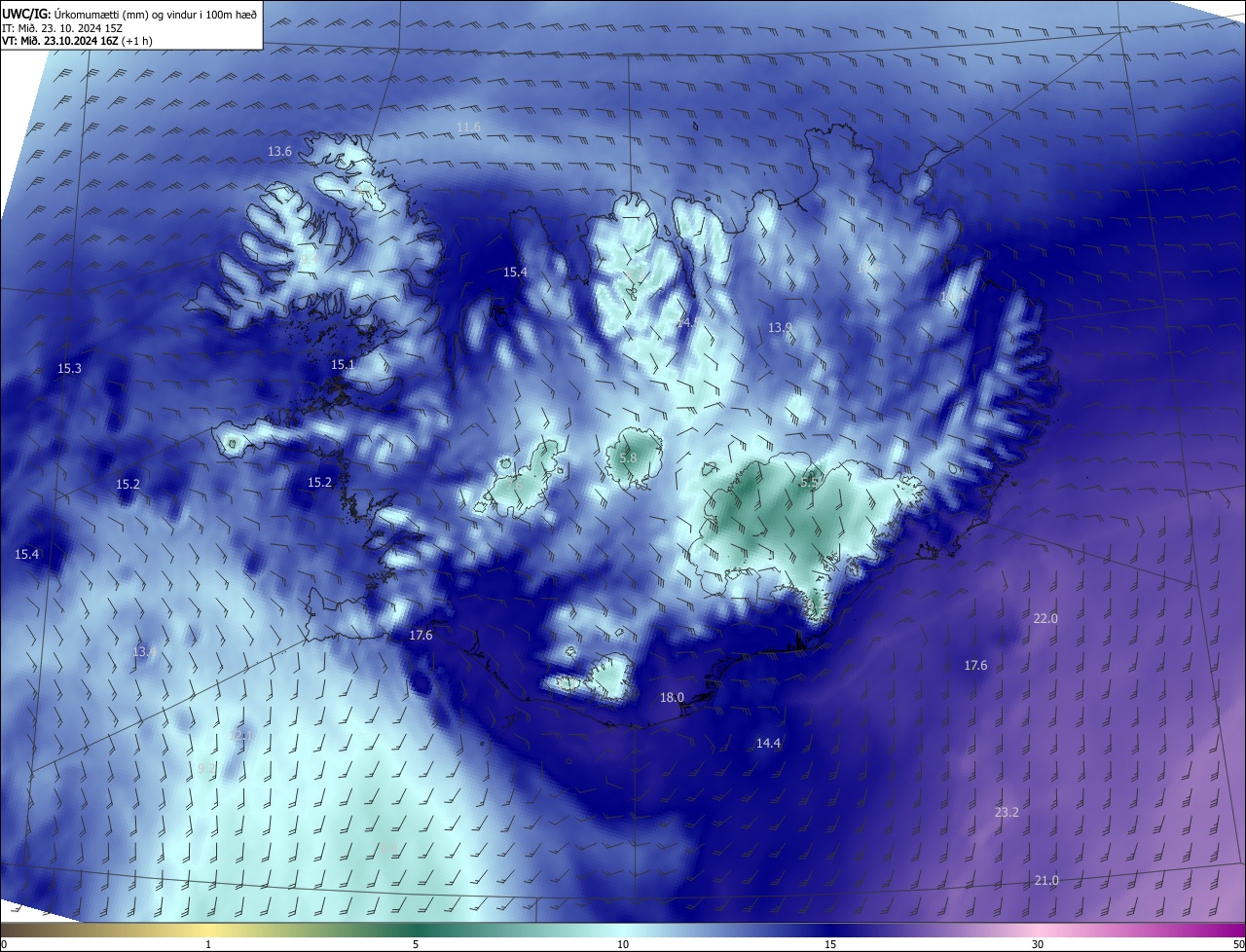Image resolution: width=1246 pixels, height=952 pixels.
Task: Click the 5.8 value on the glacier
Action: pos(628,458)
